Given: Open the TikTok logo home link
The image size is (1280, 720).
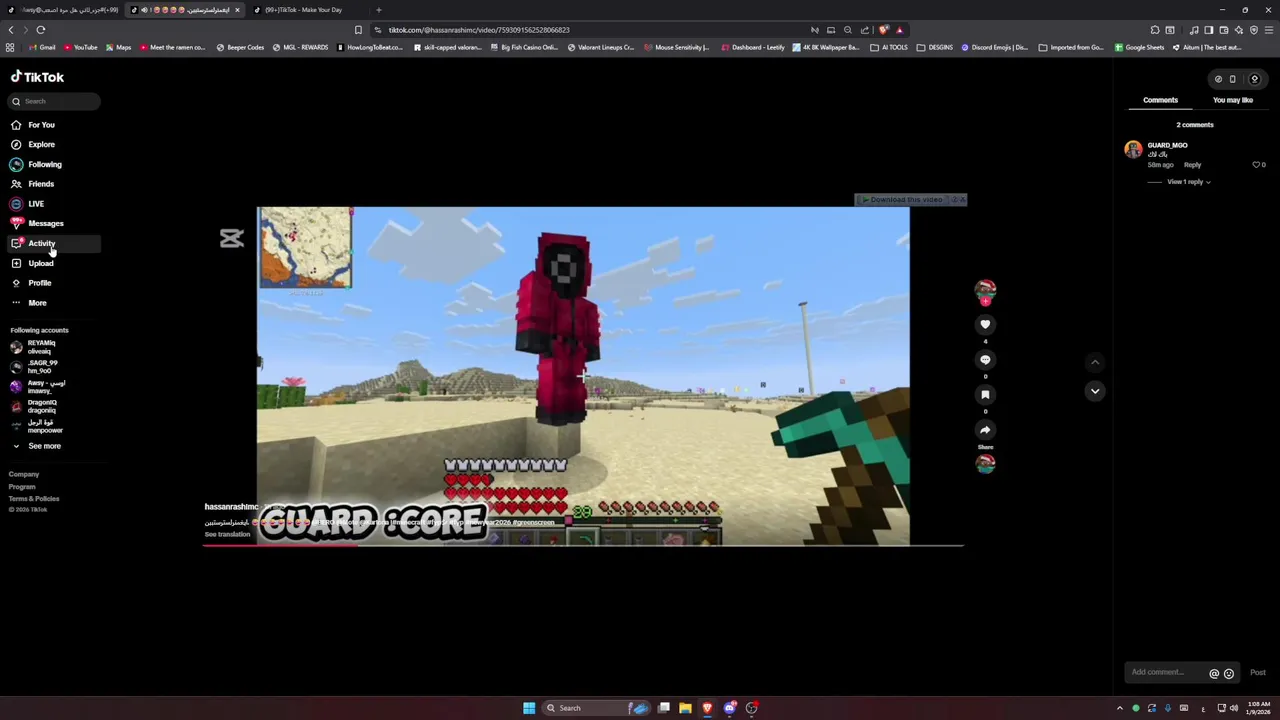Looking at the screenshot, I should [37, 77].
